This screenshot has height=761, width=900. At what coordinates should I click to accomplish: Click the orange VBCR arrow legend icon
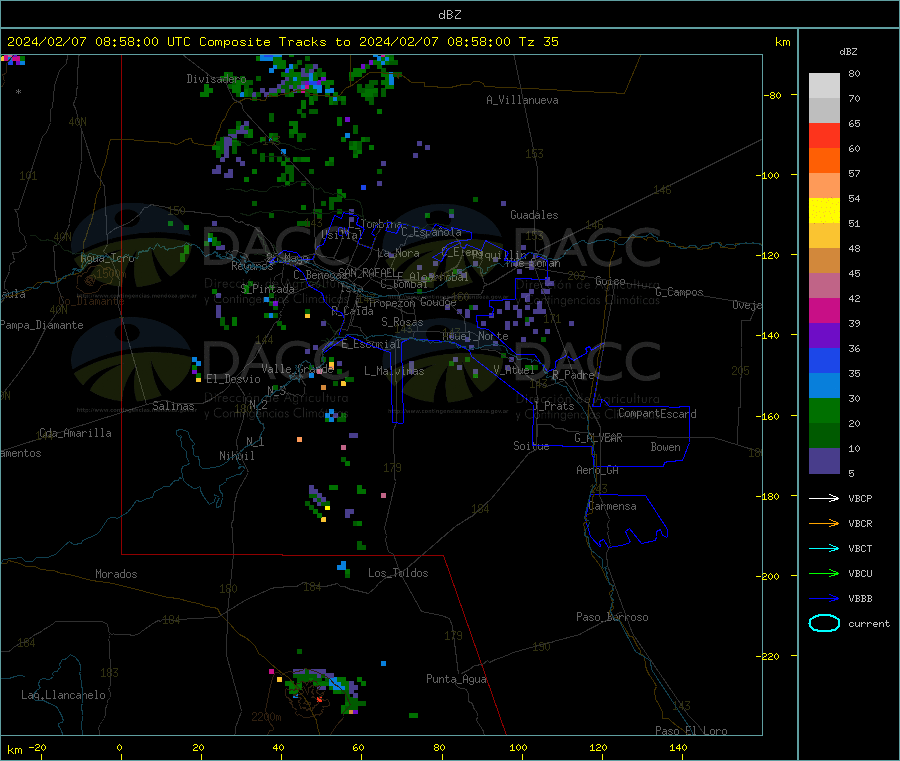824,523
